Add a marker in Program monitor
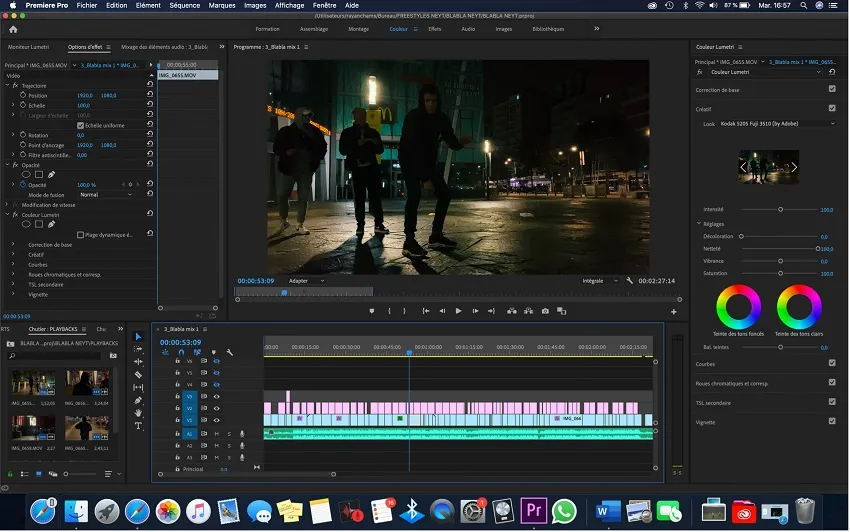This screenshot has height=532, width=850. click(372, 311)
